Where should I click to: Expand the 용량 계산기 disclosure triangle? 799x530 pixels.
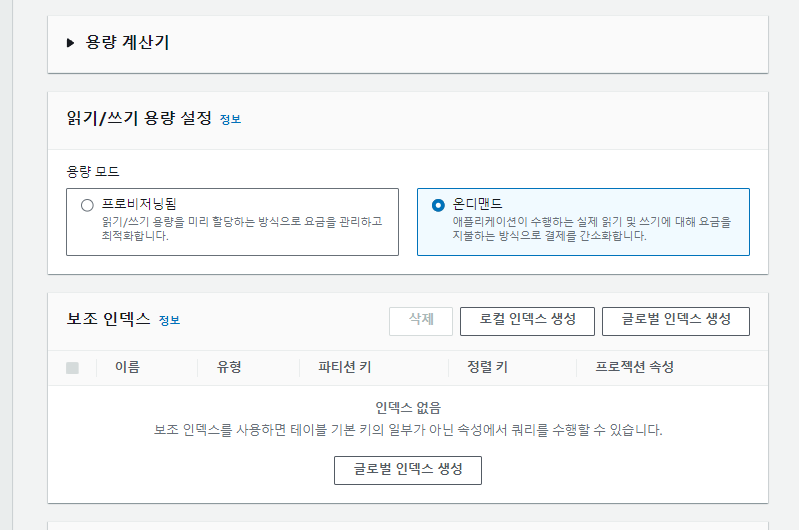click(71, 43)
